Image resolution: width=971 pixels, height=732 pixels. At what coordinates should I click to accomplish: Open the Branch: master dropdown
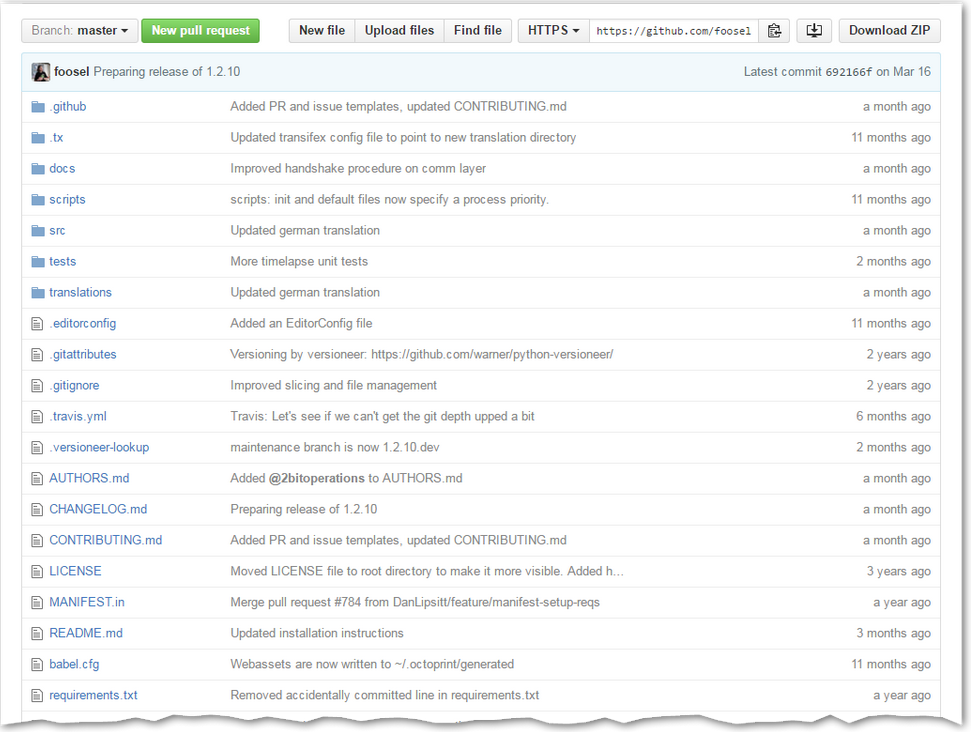(79, 31)
